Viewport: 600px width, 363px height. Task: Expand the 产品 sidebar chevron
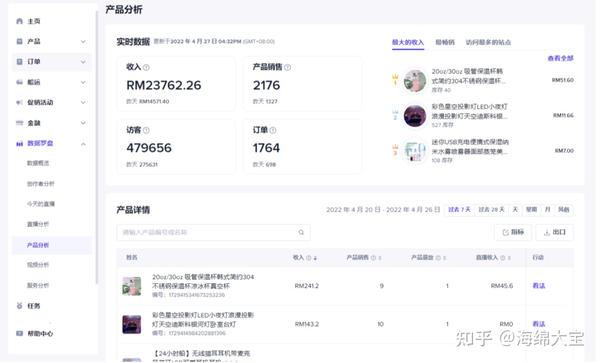(x=83, y=42)
